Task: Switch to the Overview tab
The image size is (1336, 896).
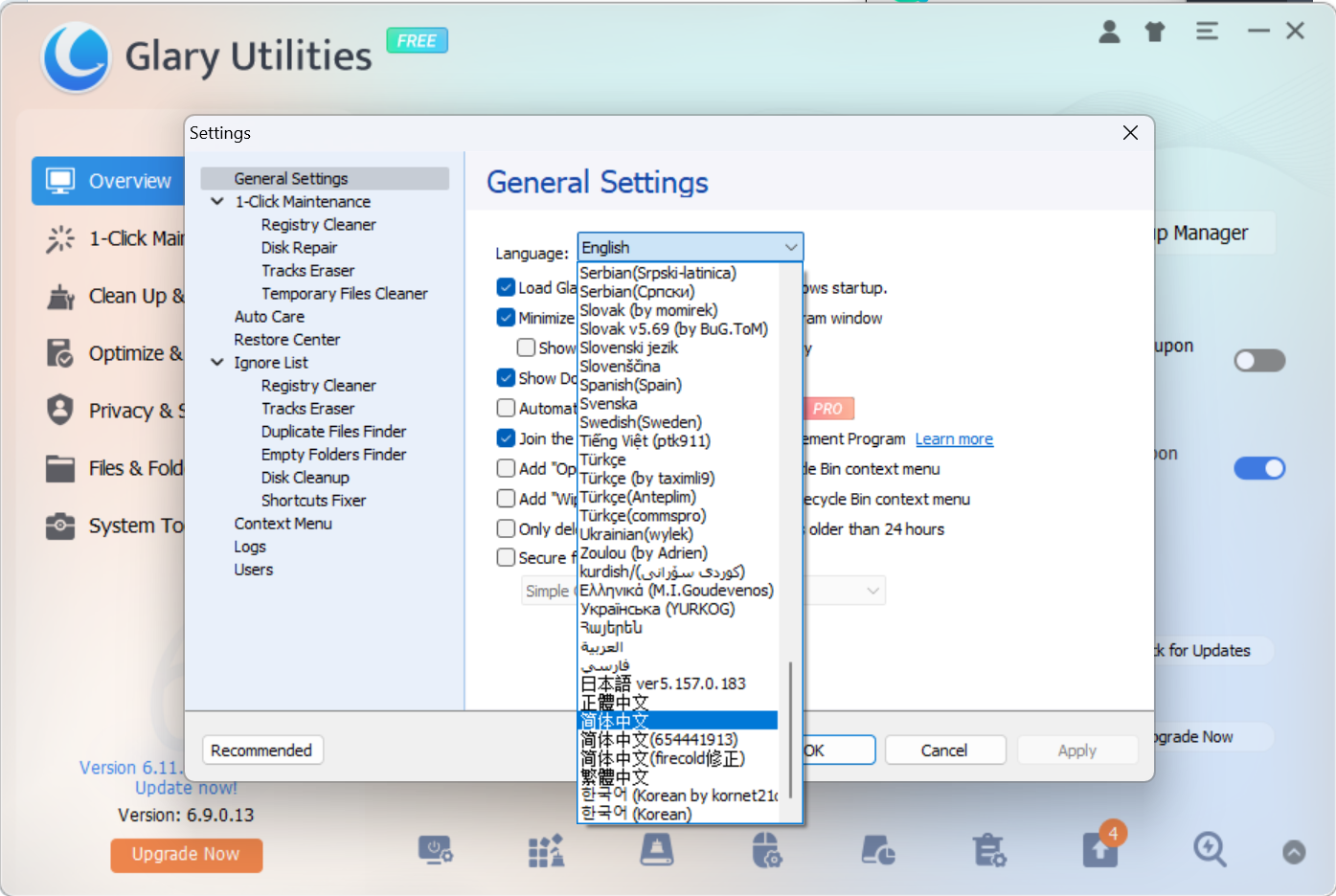Action: coord(108,181)
